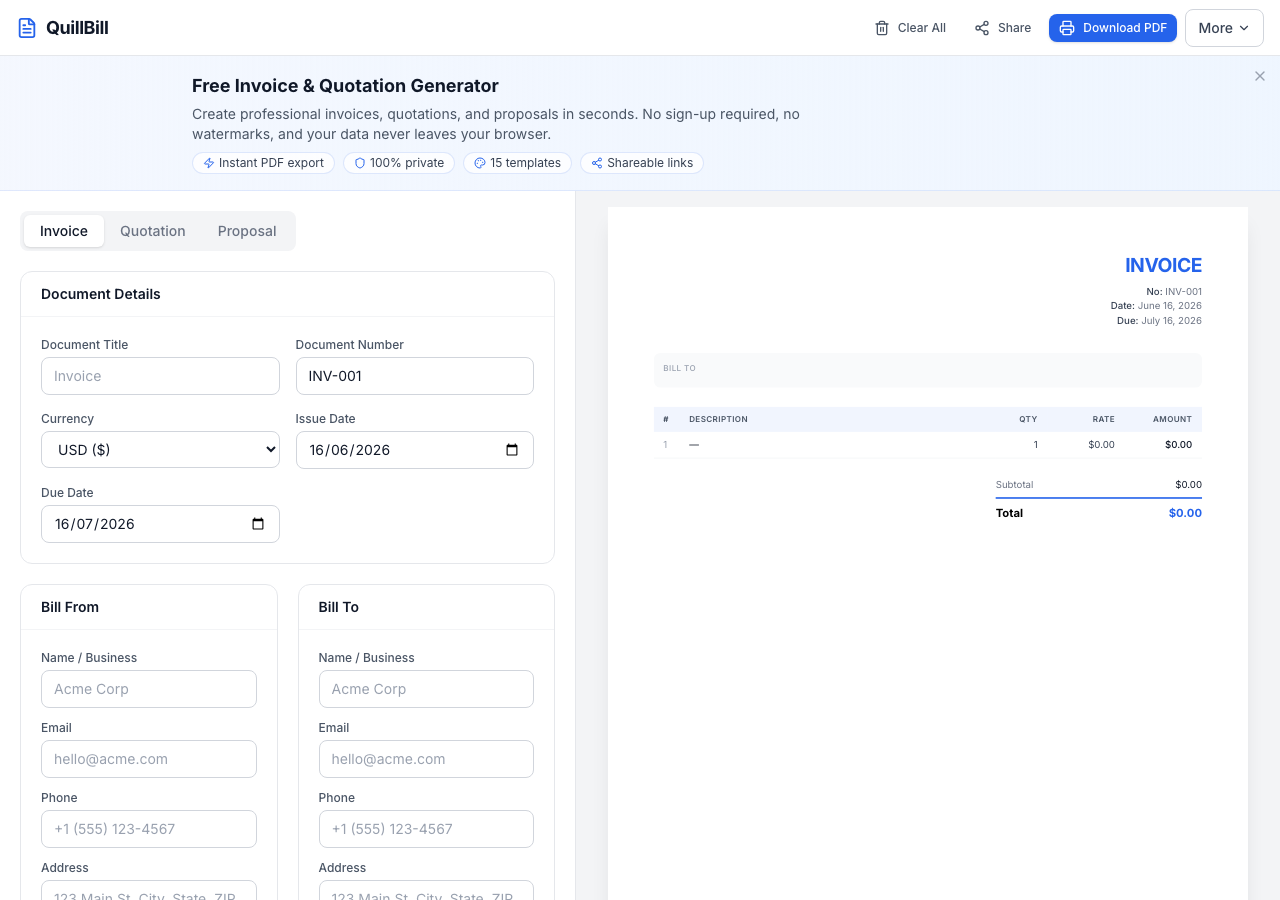Focus the Document Number field INV-001

pos(415,376)
